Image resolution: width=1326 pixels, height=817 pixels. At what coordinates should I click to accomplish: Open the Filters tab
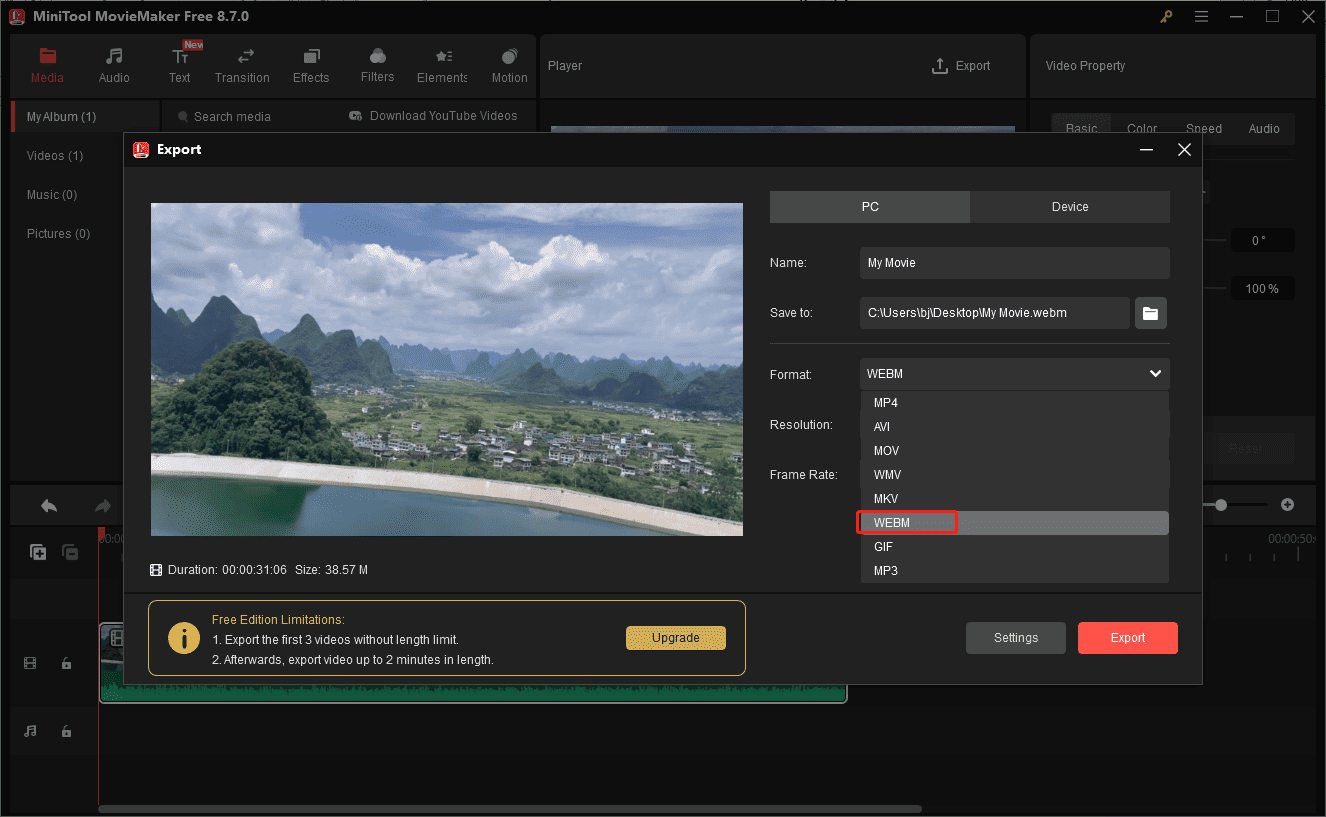tap(377, 65)
